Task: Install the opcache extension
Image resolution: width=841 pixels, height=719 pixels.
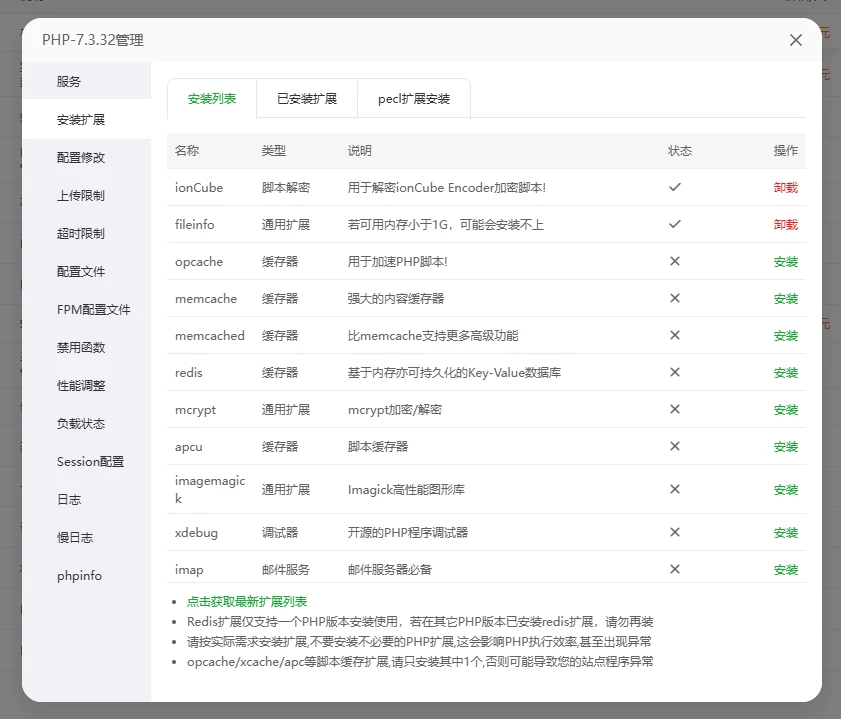Action: coord(785,262)
